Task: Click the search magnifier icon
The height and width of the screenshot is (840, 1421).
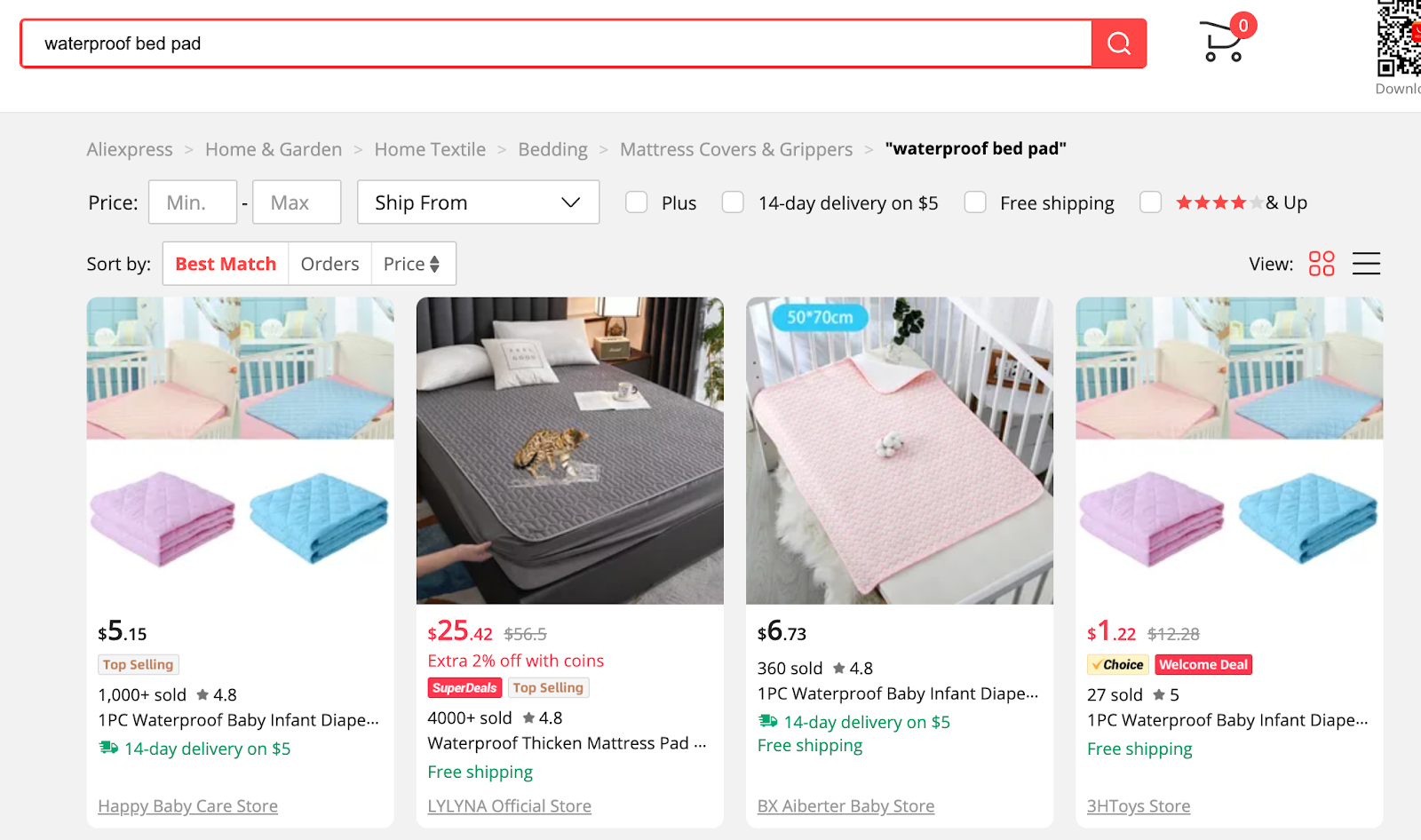Action: click(1118, 43)
